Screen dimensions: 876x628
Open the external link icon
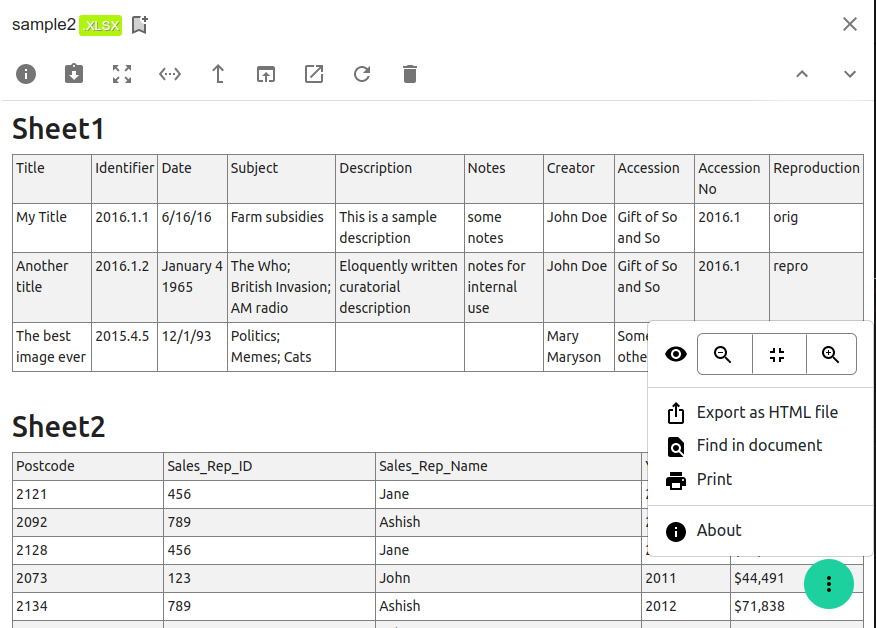point(314,74)
